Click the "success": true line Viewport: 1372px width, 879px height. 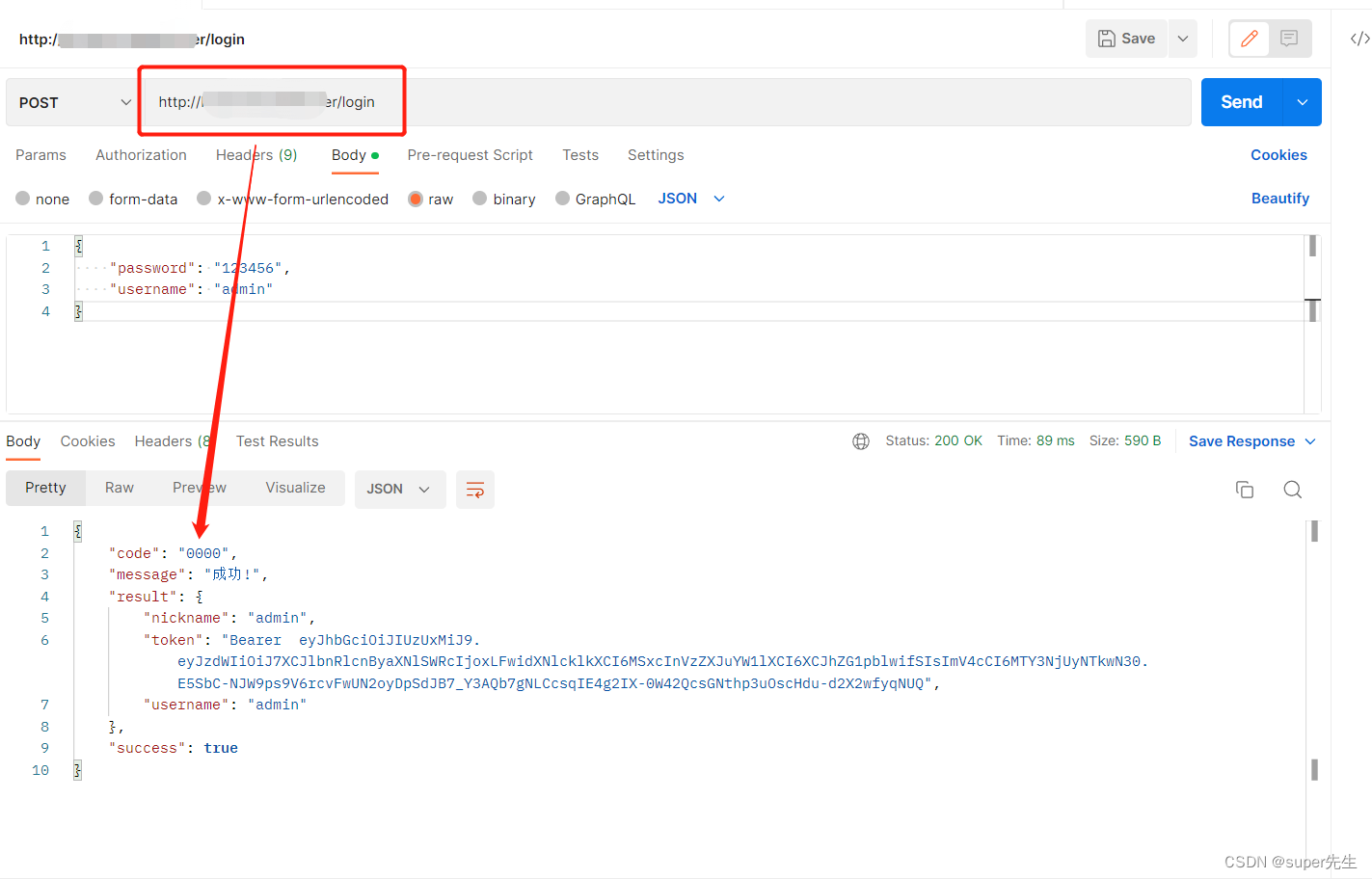[174, 748]
